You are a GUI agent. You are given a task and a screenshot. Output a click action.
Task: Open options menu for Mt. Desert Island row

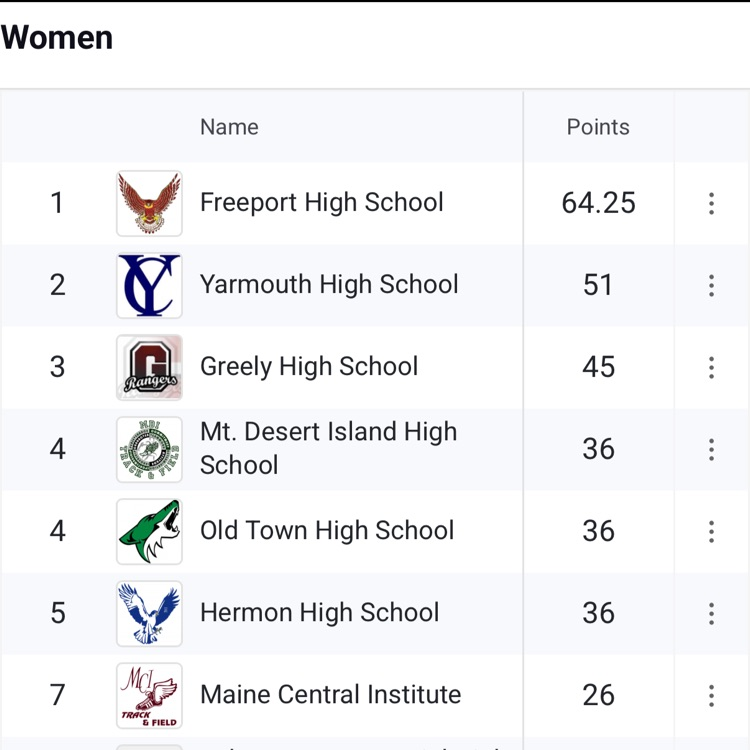711,449
